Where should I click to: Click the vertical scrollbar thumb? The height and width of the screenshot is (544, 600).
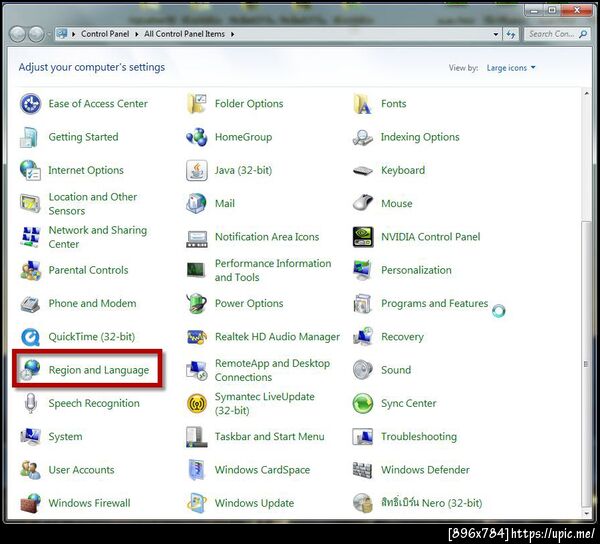586,363
